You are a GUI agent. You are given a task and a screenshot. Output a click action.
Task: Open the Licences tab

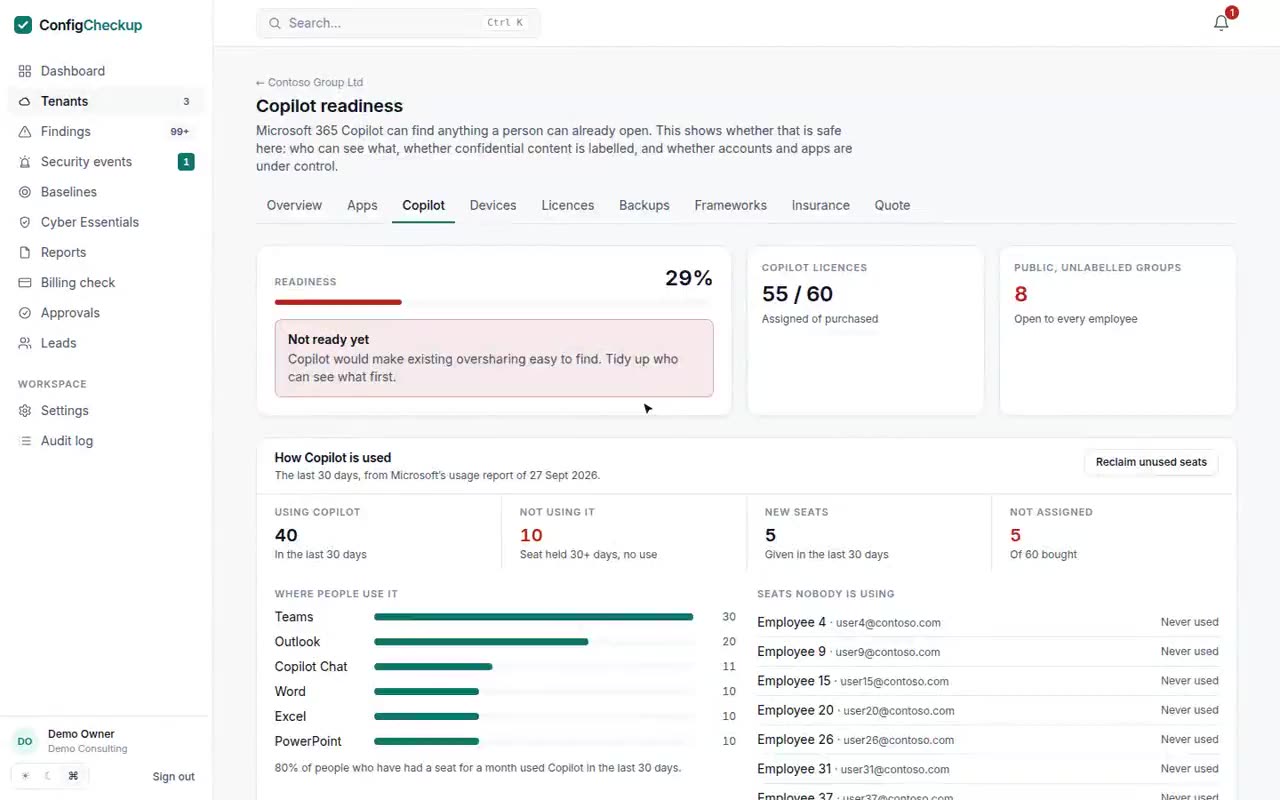point(568,205)
